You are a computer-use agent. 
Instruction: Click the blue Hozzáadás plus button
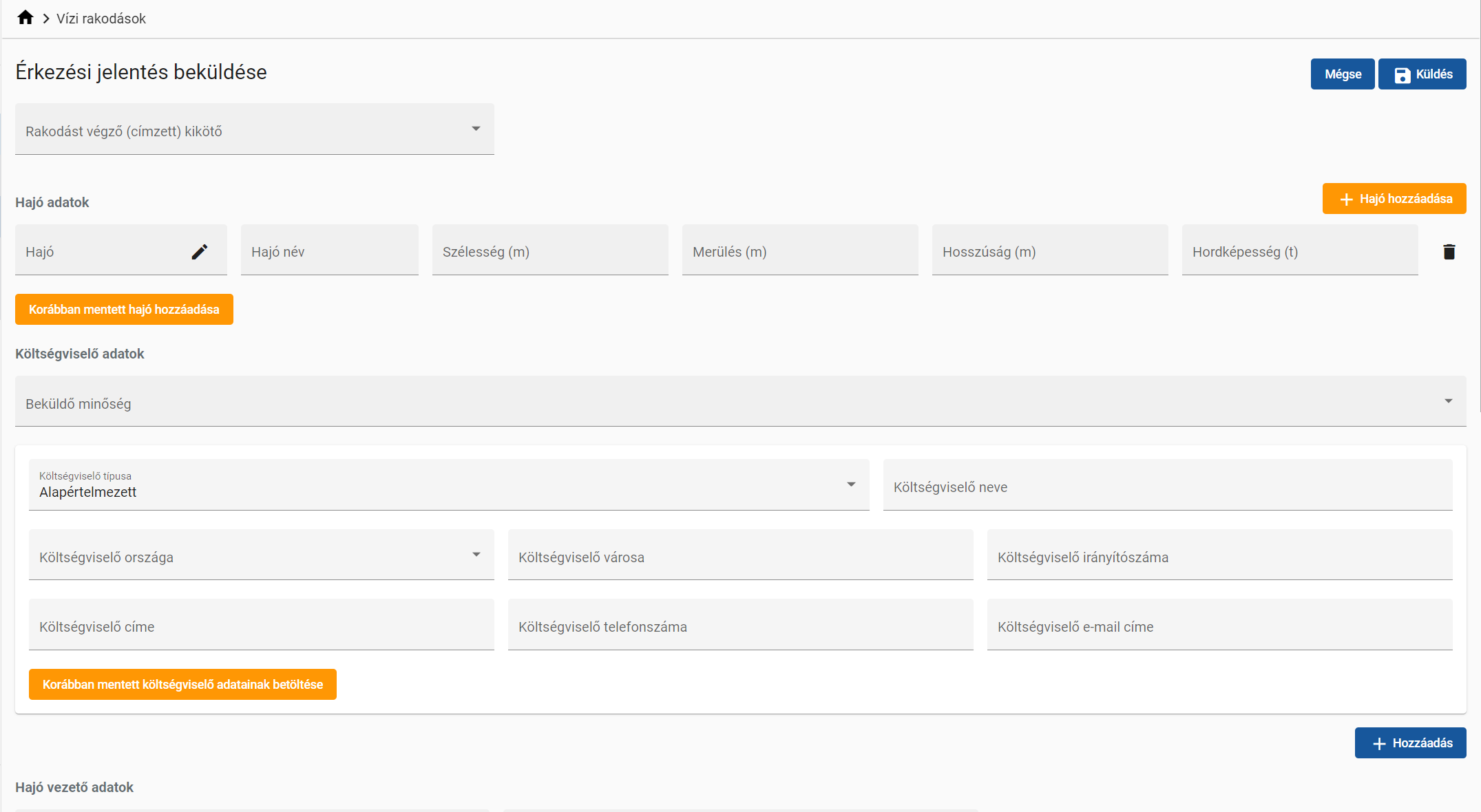pos(1410,743)
